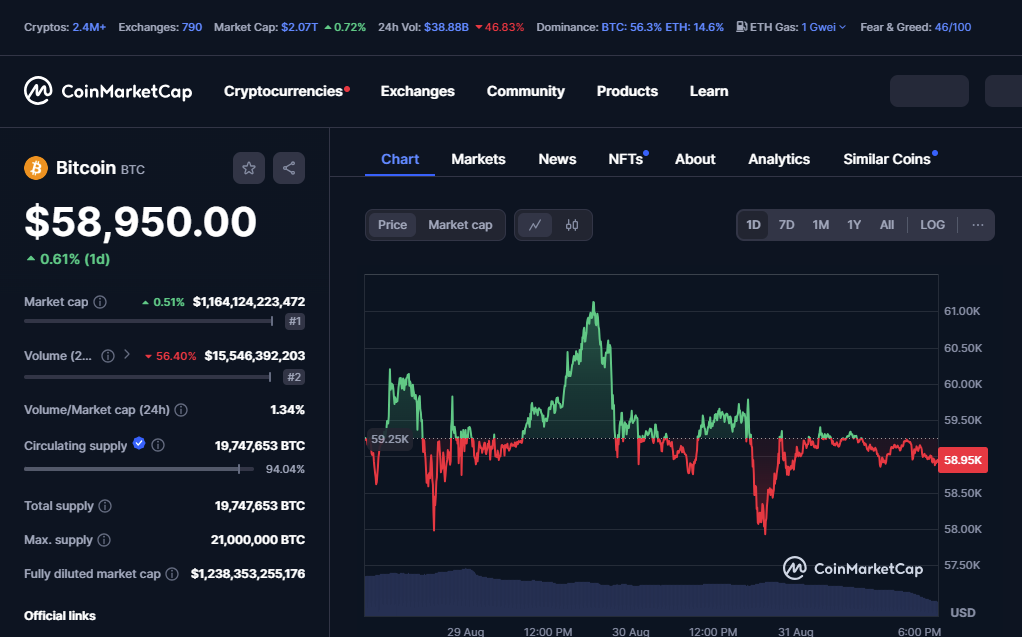The height and width of the screenshot is (637, 1022).
Task: Click the 58.95K current price label
Action: 963,460
